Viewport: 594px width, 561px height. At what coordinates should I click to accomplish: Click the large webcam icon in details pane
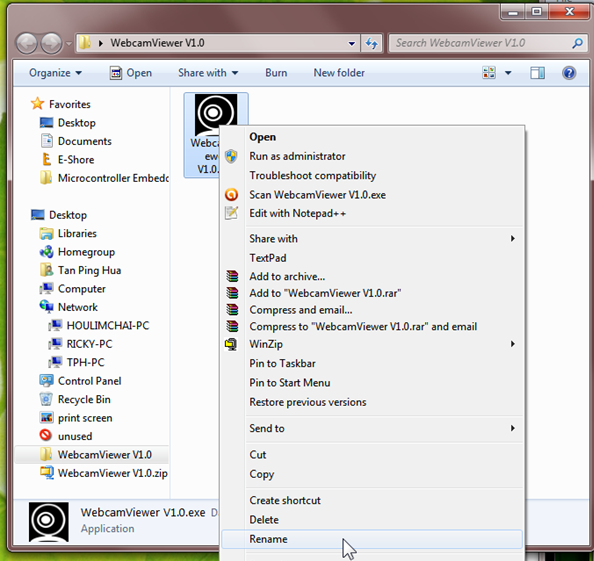49,522
